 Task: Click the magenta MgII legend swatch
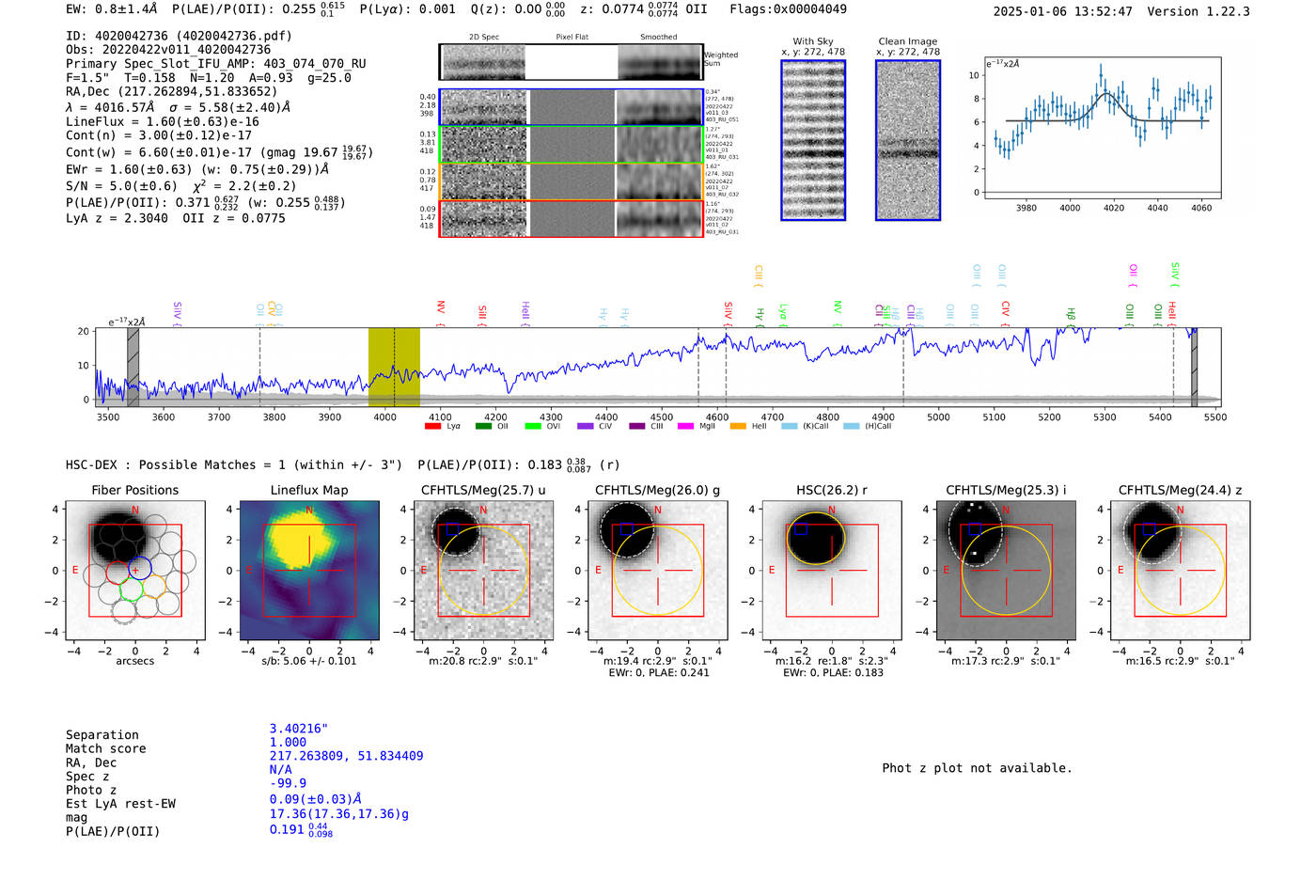(685, 426)
